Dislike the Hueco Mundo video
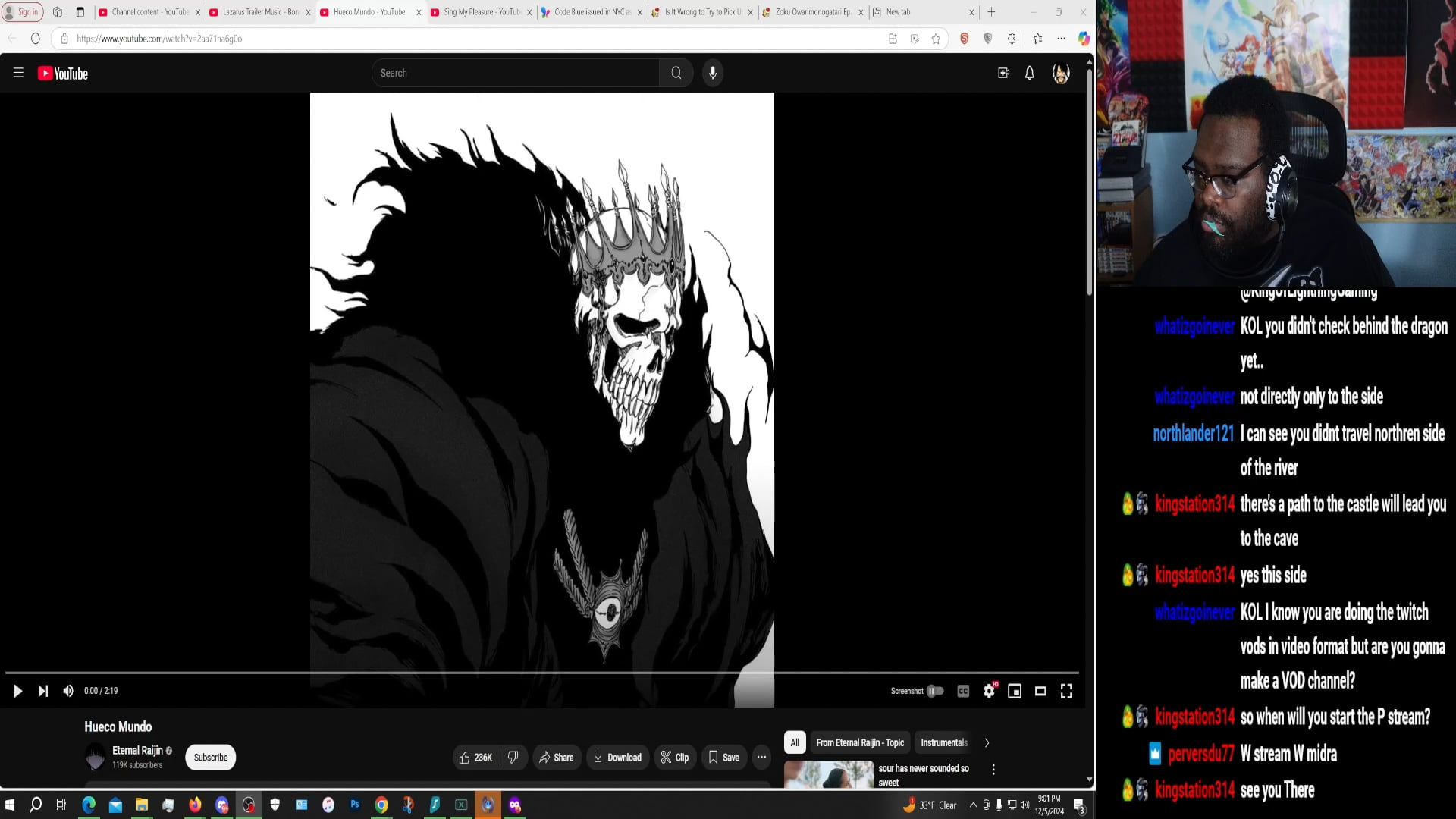 click(513, 757)
